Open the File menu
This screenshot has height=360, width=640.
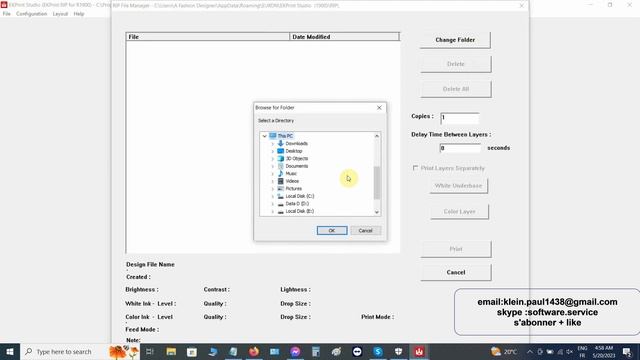(x=7, y=14)
